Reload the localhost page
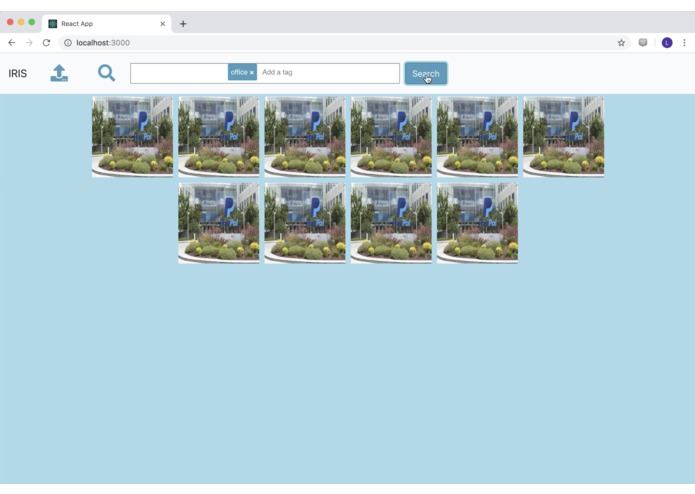Viewport: 695px width, 494px height. [x=46, y=43]
